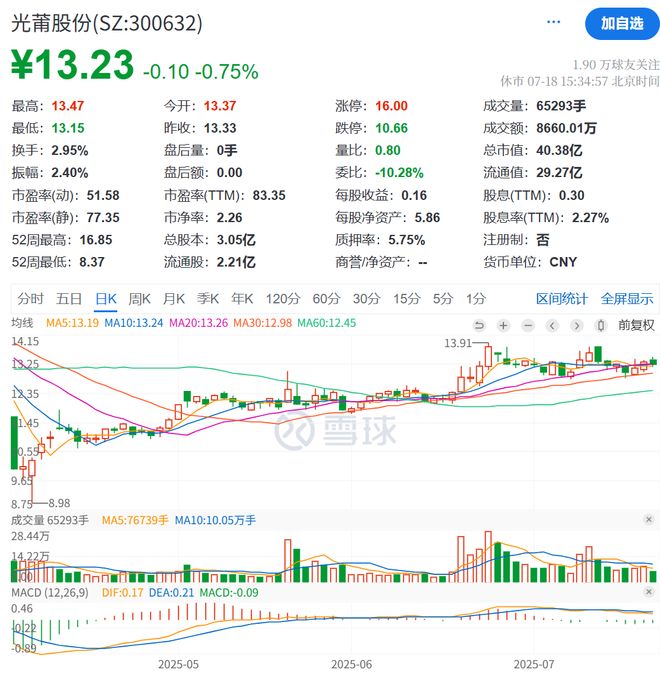The width and height of the screenshot is (660, 681).
Task: Toggle candlestick style icon
Action: click(x=601, y=325)
